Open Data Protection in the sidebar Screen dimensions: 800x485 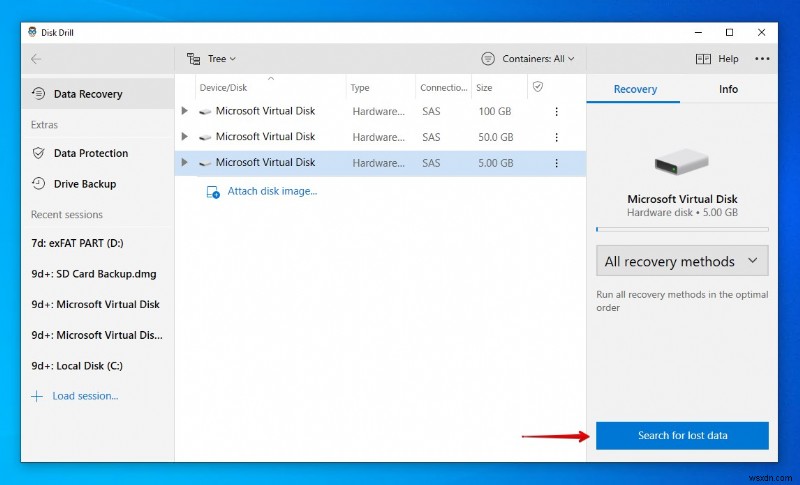tap(90, 153)
